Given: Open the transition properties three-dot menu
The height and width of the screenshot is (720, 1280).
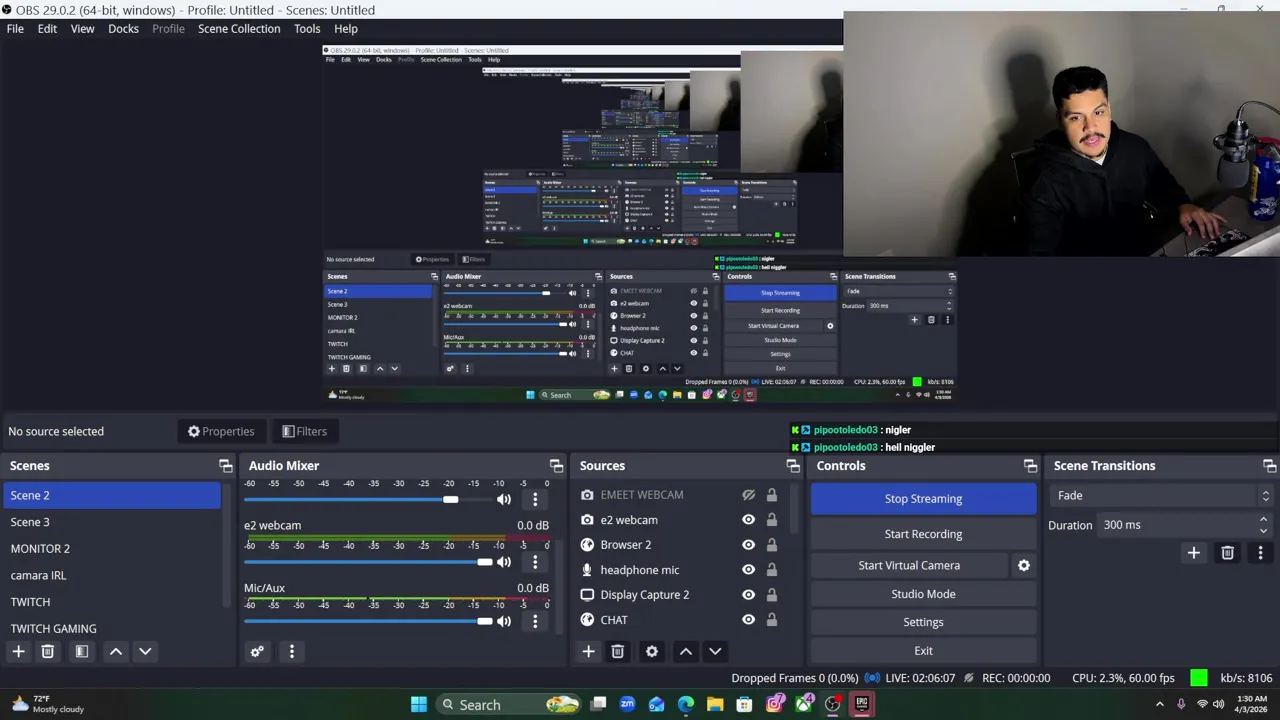Looking at the screenshot, I should click(1260, 552).
